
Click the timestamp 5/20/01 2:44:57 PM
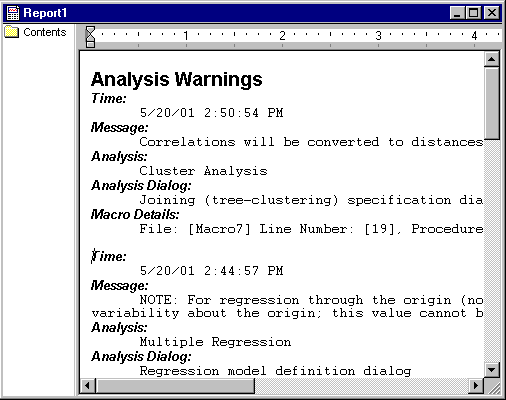click(212, 271)
